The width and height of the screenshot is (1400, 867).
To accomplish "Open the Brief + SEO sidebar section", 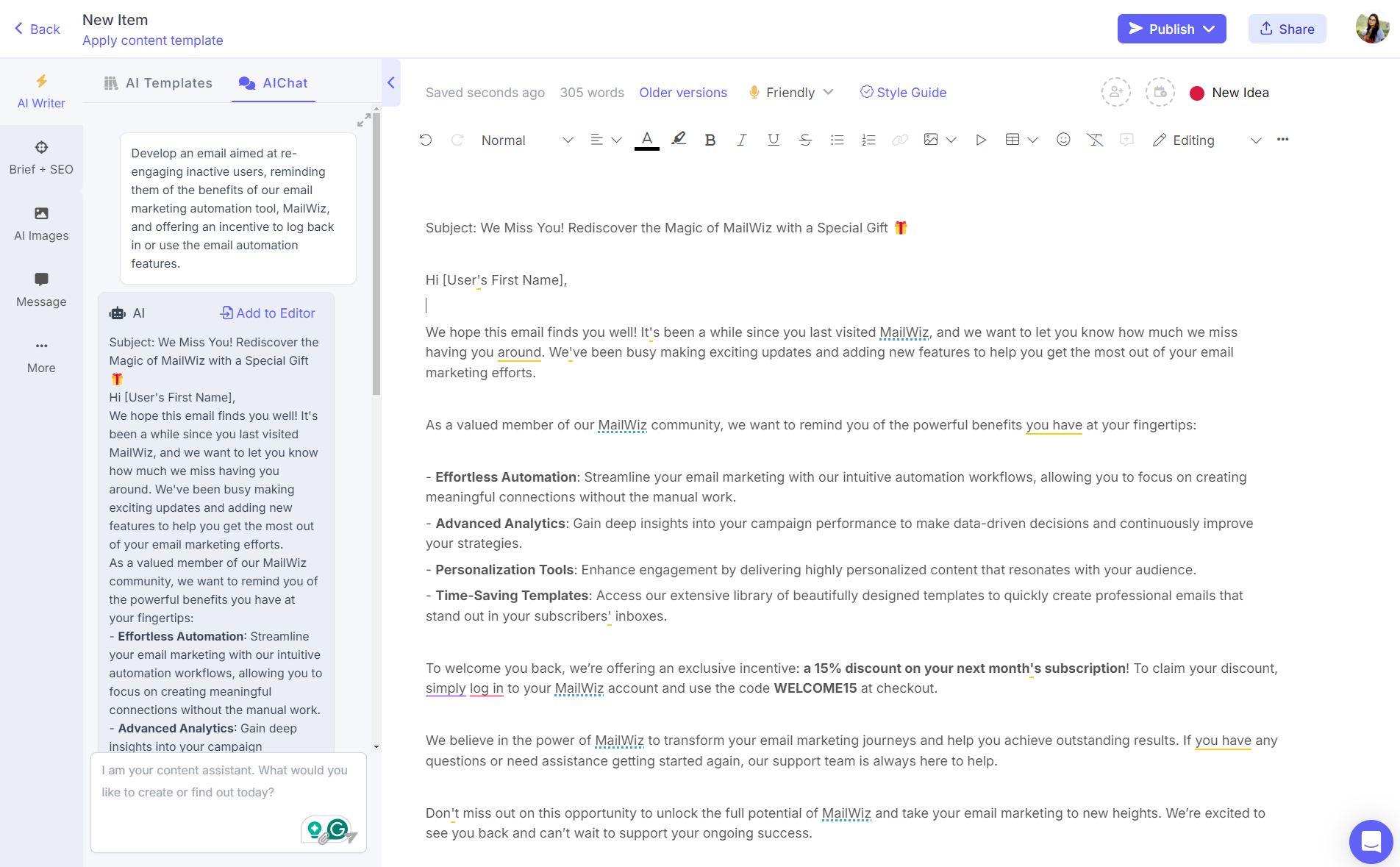I will pyautogui.click(x=41, y=158).
